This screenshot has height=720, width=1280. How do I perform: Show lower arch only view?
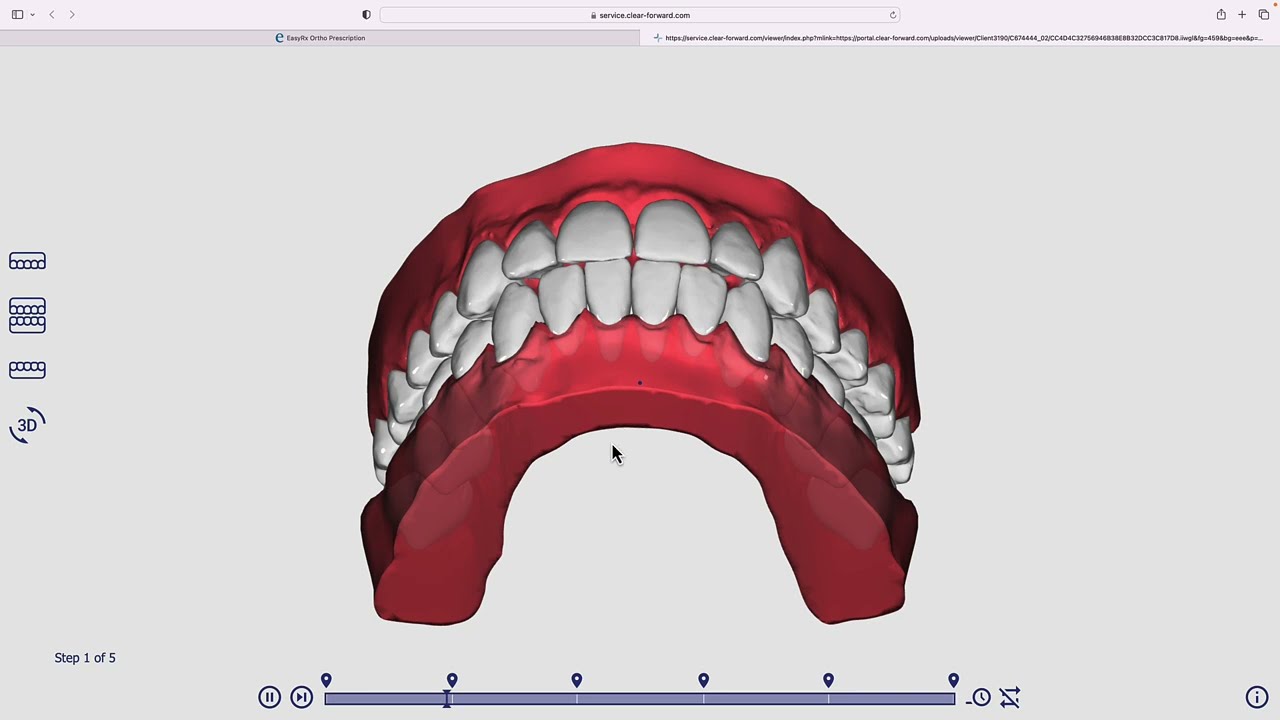point(27,369)
